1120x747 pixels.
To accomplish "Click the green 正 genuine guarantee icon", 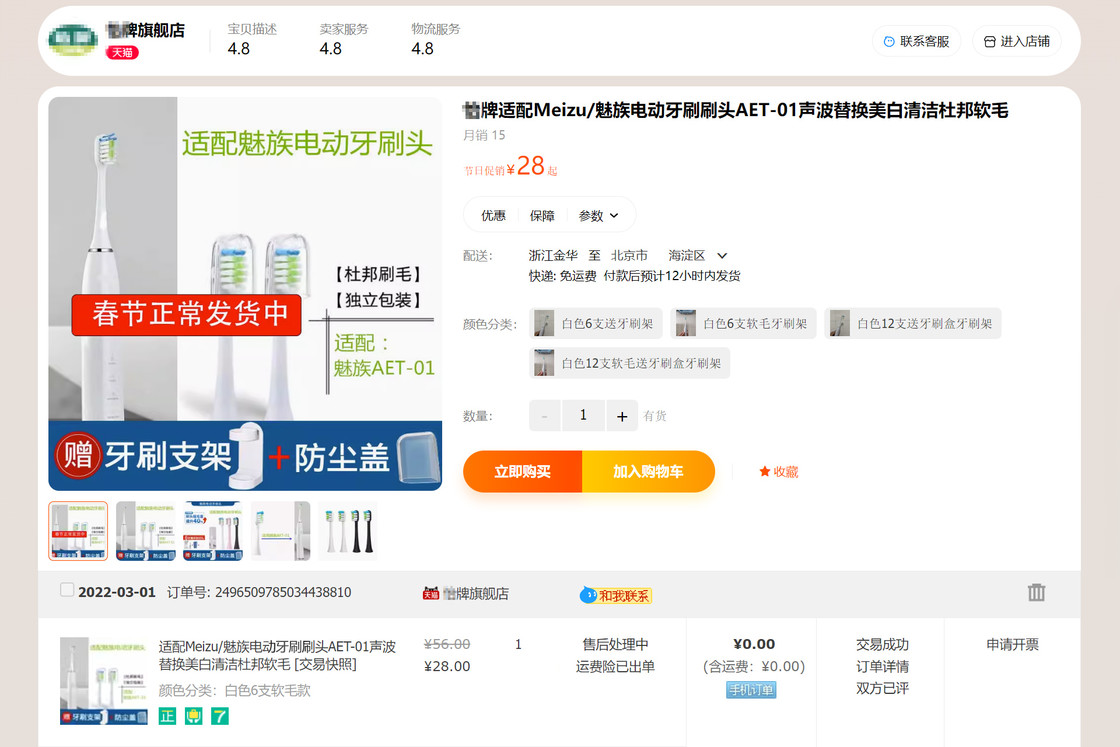I will coord(167,716).
